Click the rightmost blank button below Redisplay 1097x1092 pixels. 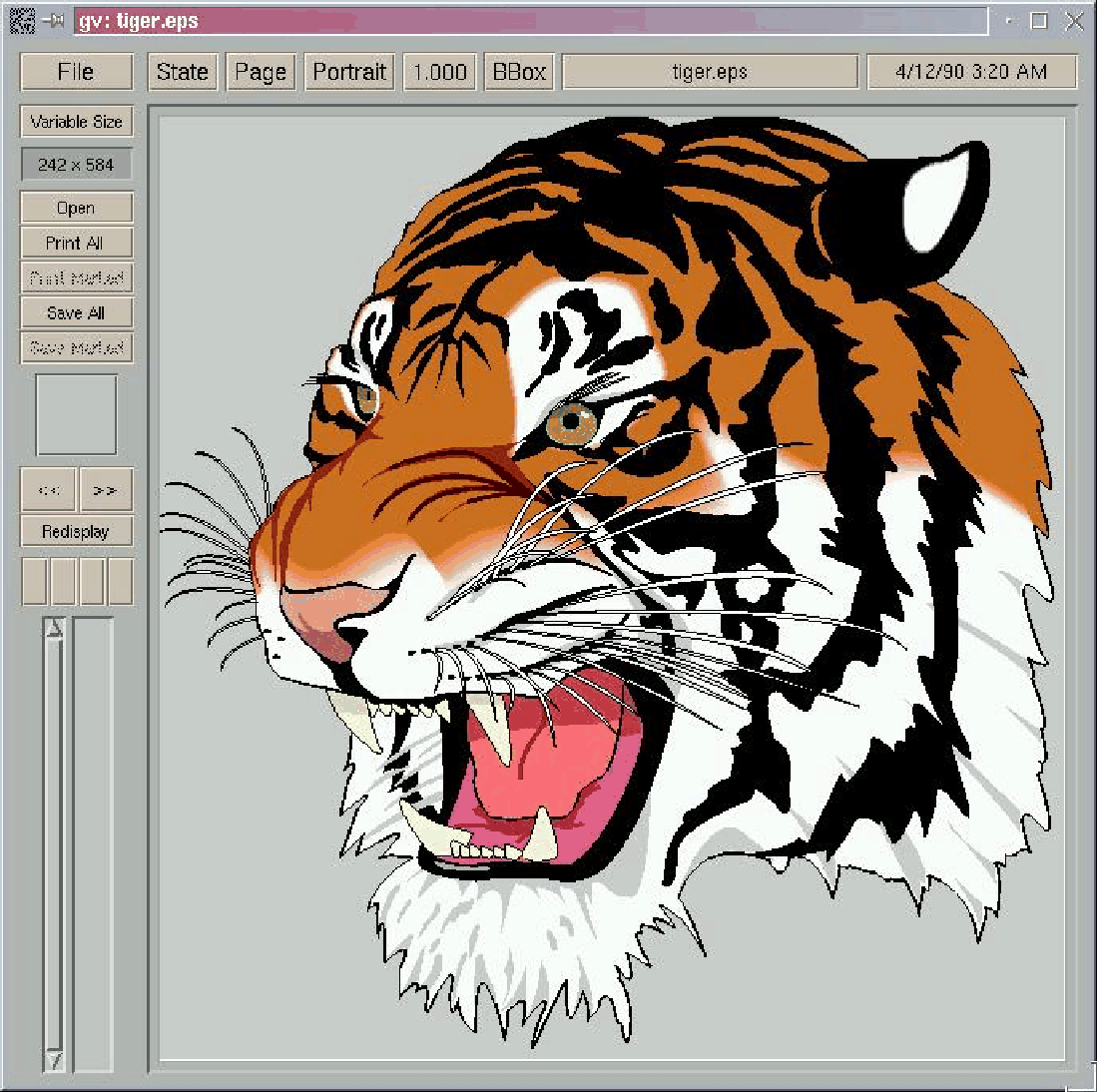(121, 581)
